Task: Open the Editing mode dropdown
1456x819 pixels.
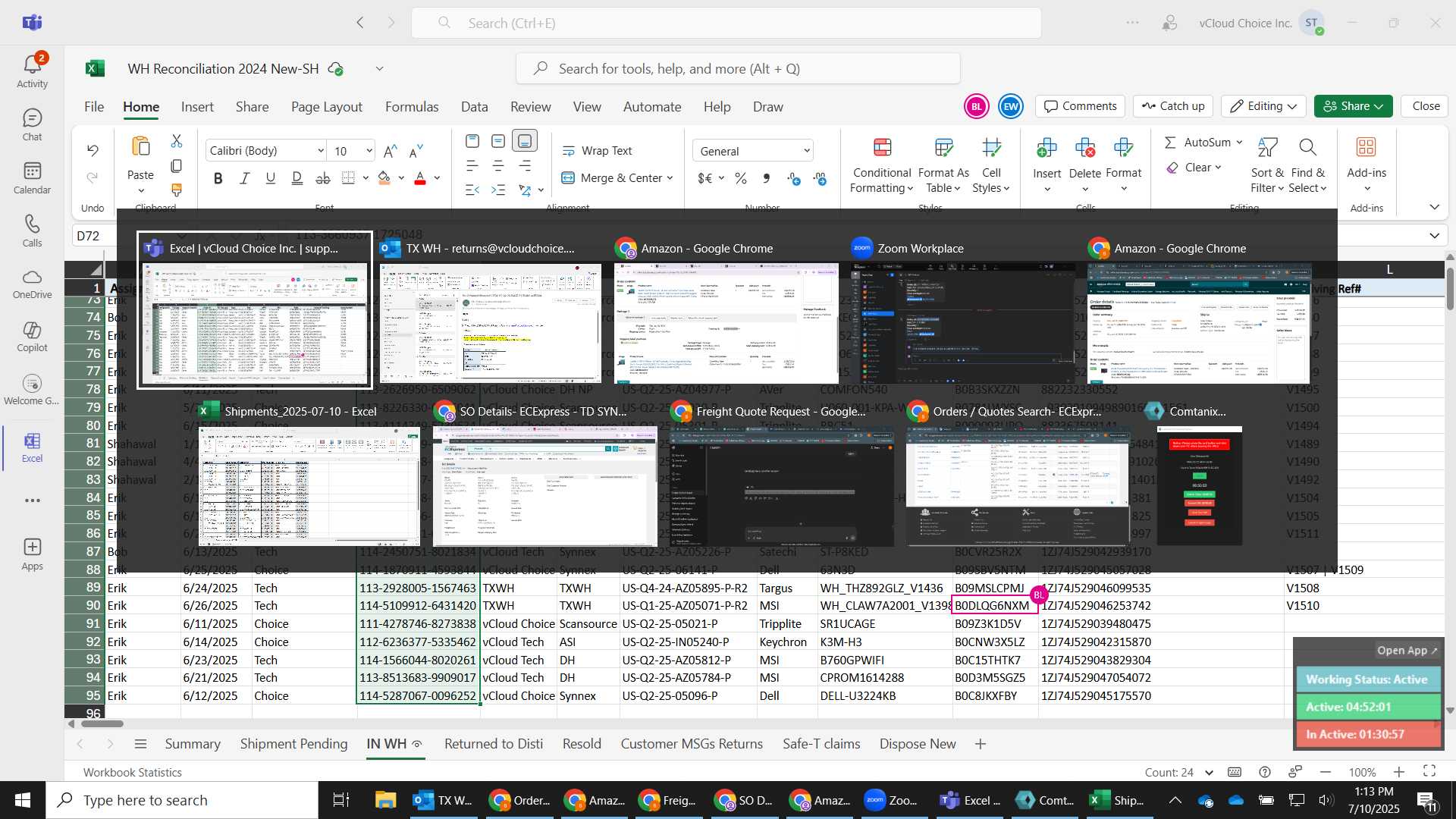Action: pyautogui.click(x=1263, y=106)
